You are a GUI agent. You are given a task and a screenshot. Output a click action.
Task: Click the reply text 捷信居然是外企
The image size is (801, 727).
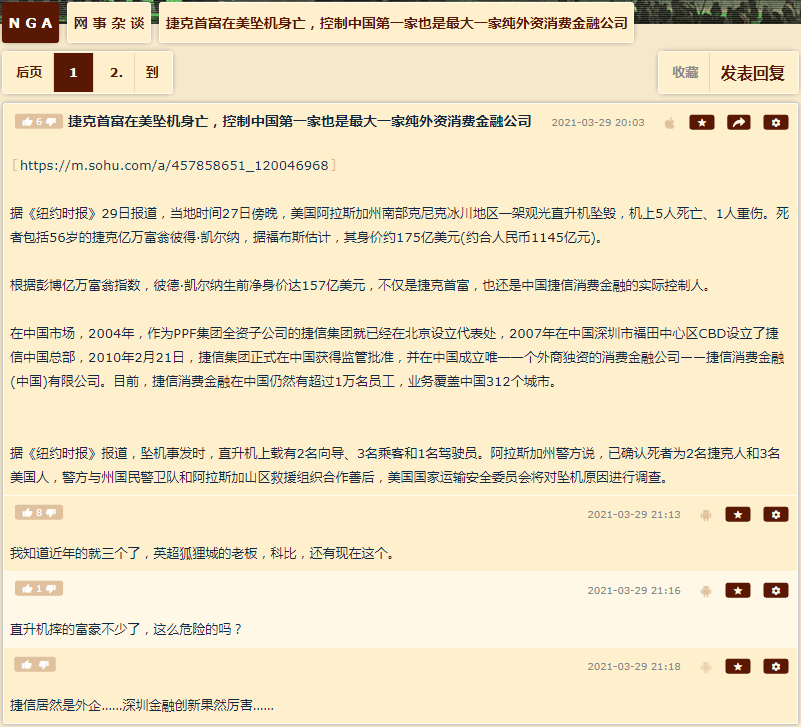point(142,706)
